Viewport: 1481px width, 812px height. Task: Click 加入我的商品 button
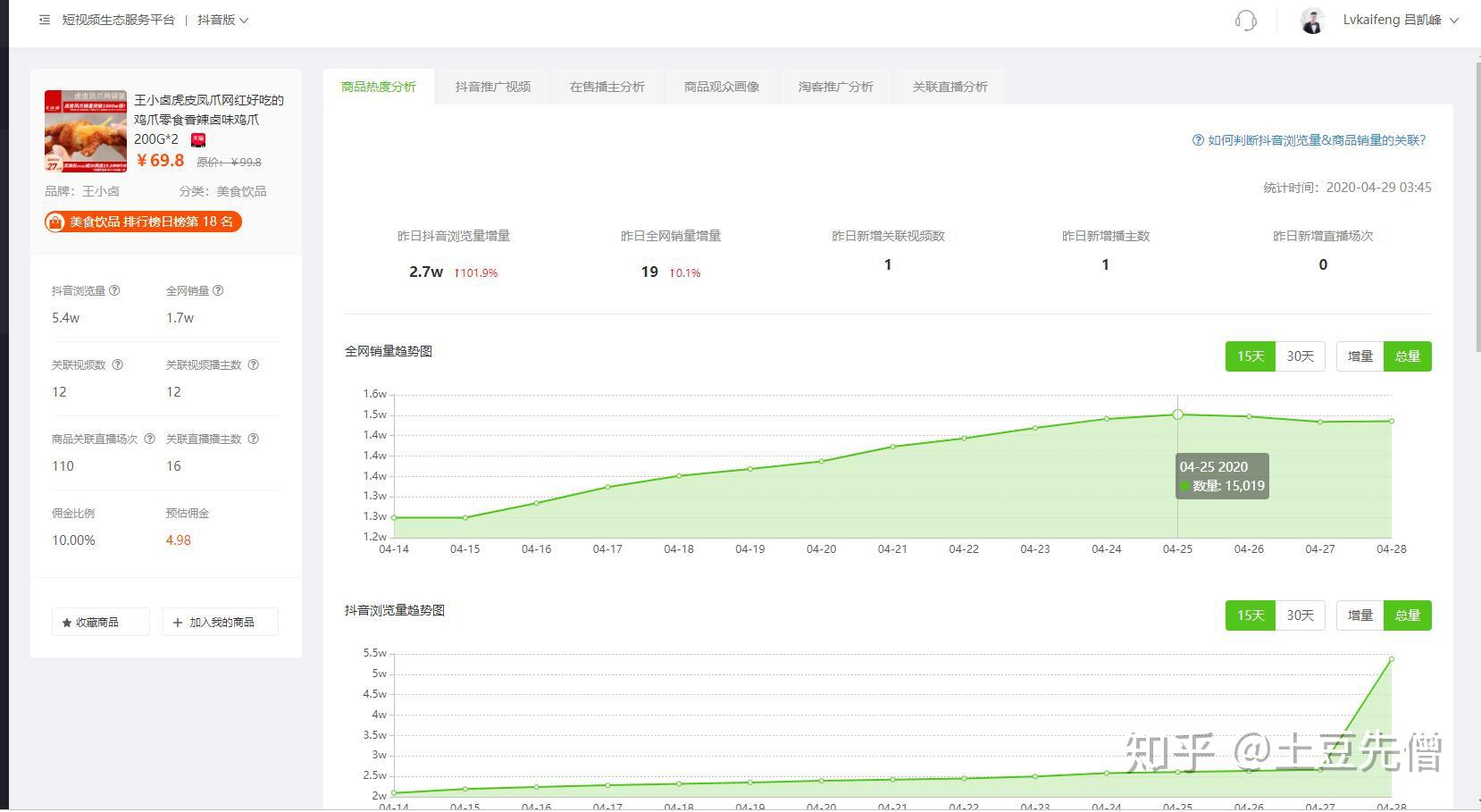[221, 622]
